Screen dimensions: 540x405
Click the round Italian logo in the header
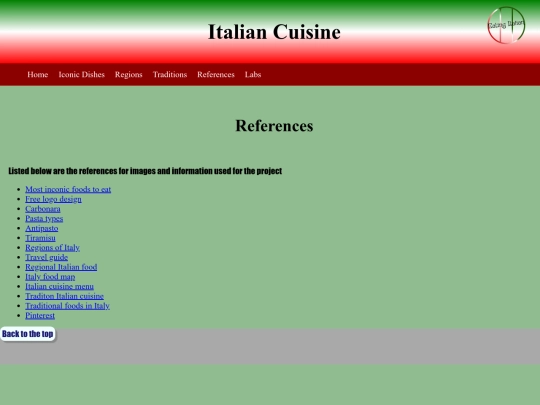point(506,25)
